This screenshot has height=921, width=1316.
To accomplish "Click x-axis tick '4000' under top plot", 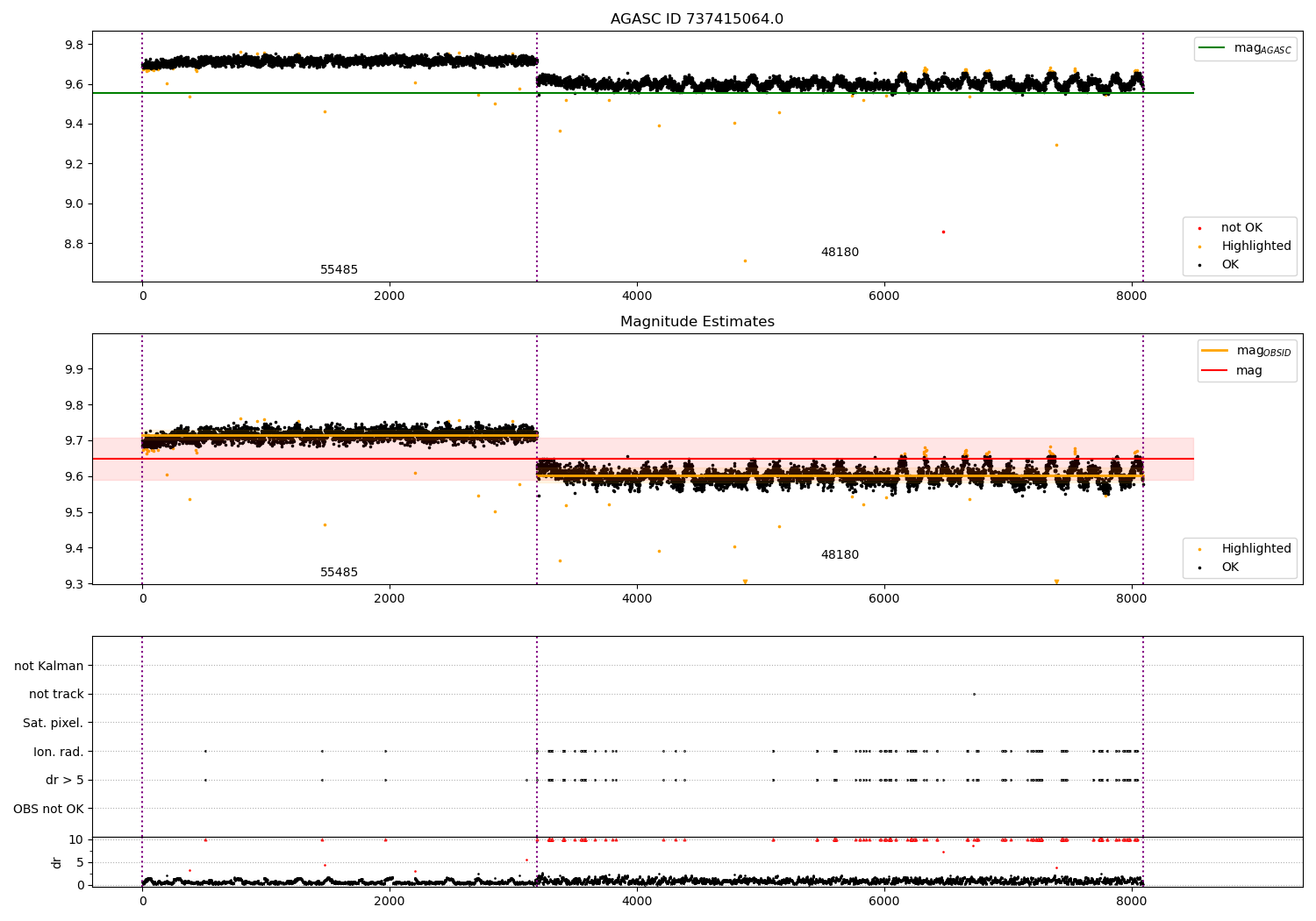I will pos(637,296).
